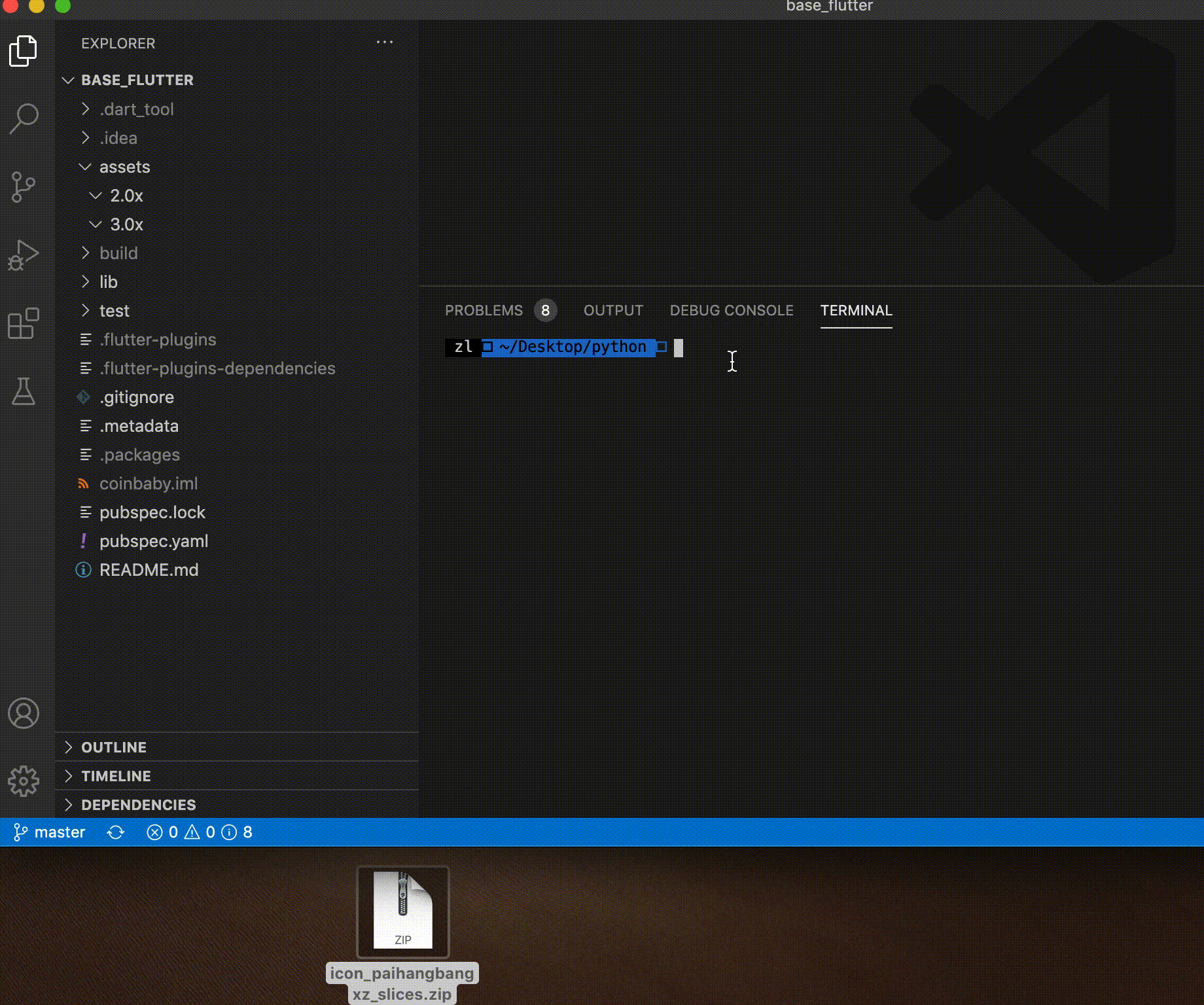
Task: Switch to the DEBUG CONSOLE tab
Action: point(732,310)
